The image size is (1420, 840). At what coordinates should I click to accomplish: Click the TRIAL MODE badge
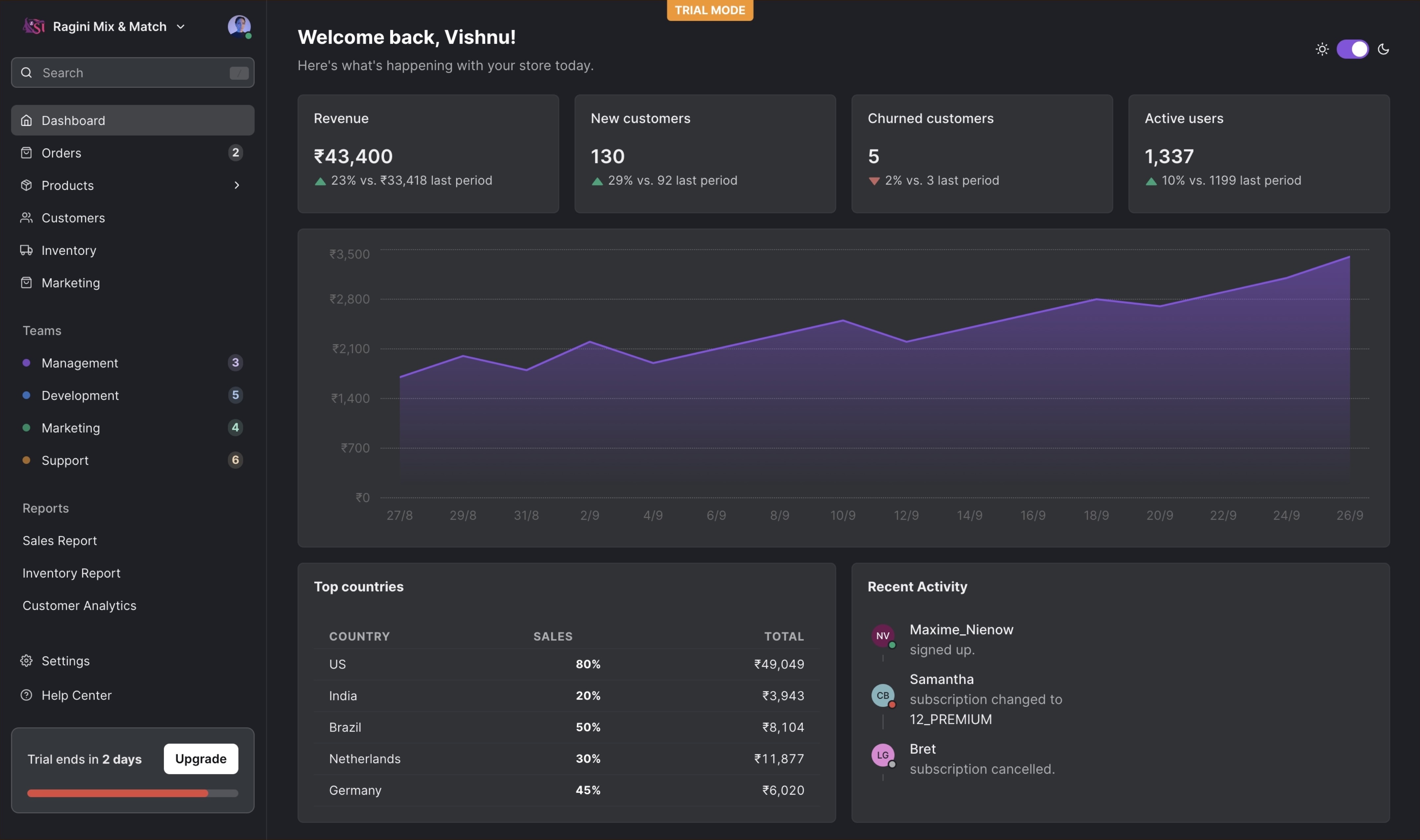tap(710, 10)
